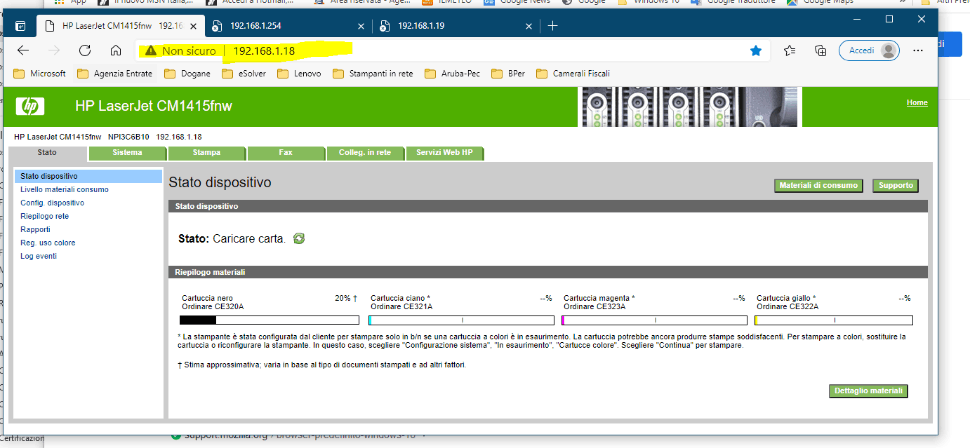The height and width of the screenshot is (448, 970).
Task: Click the Stato: Caricare carta. text
Action: tap(232, 239)
